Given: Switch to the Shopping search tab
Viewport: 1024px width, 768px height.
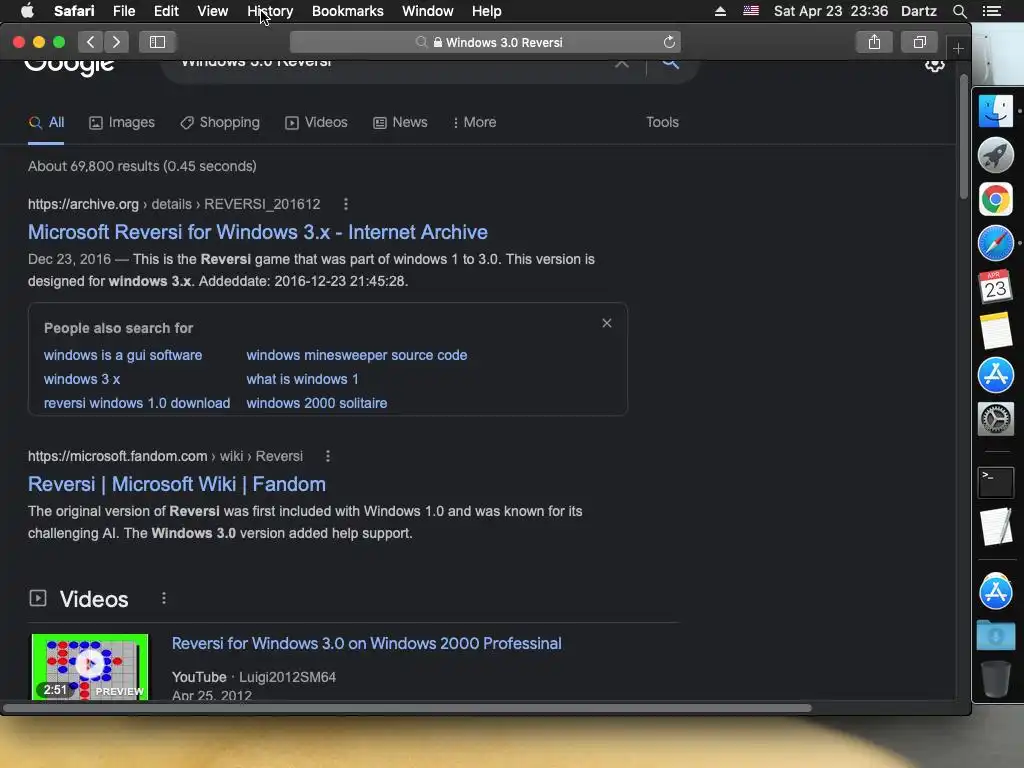Looking at the screenshot, I should click(x=220, y=123).
